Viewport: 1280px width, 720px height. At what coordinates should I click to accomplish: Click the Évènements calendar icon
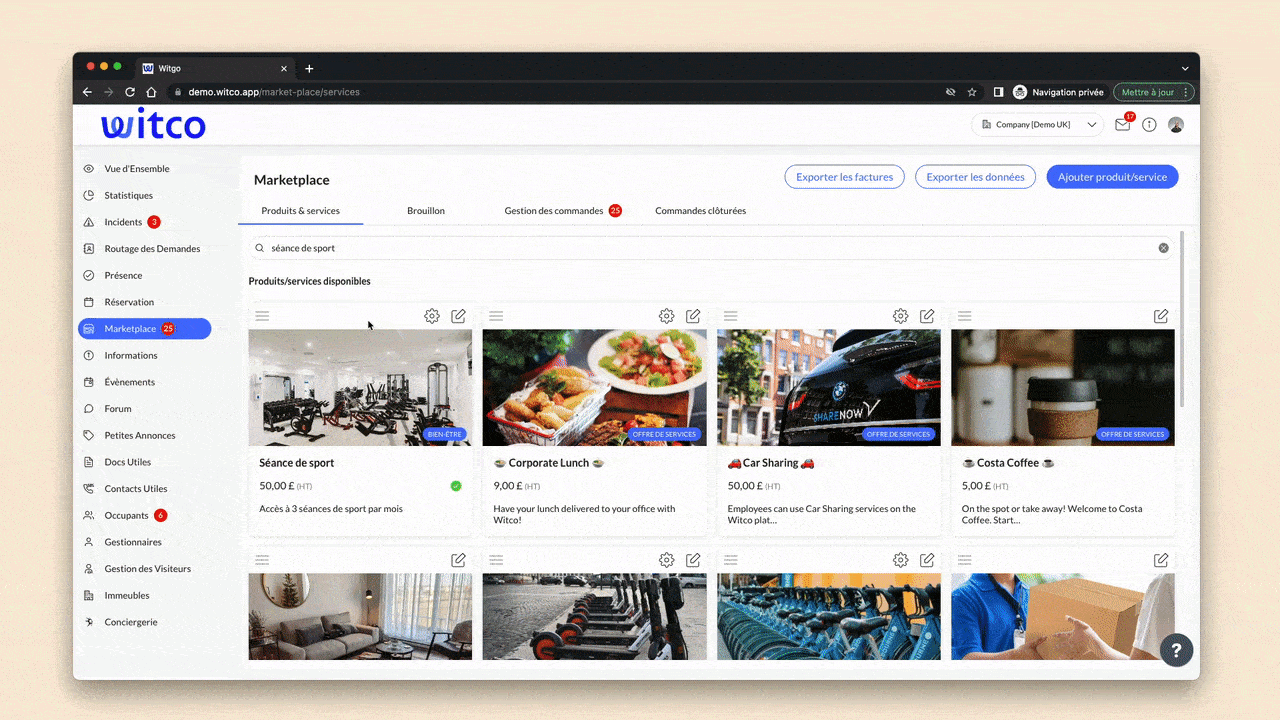pos(89,382)
